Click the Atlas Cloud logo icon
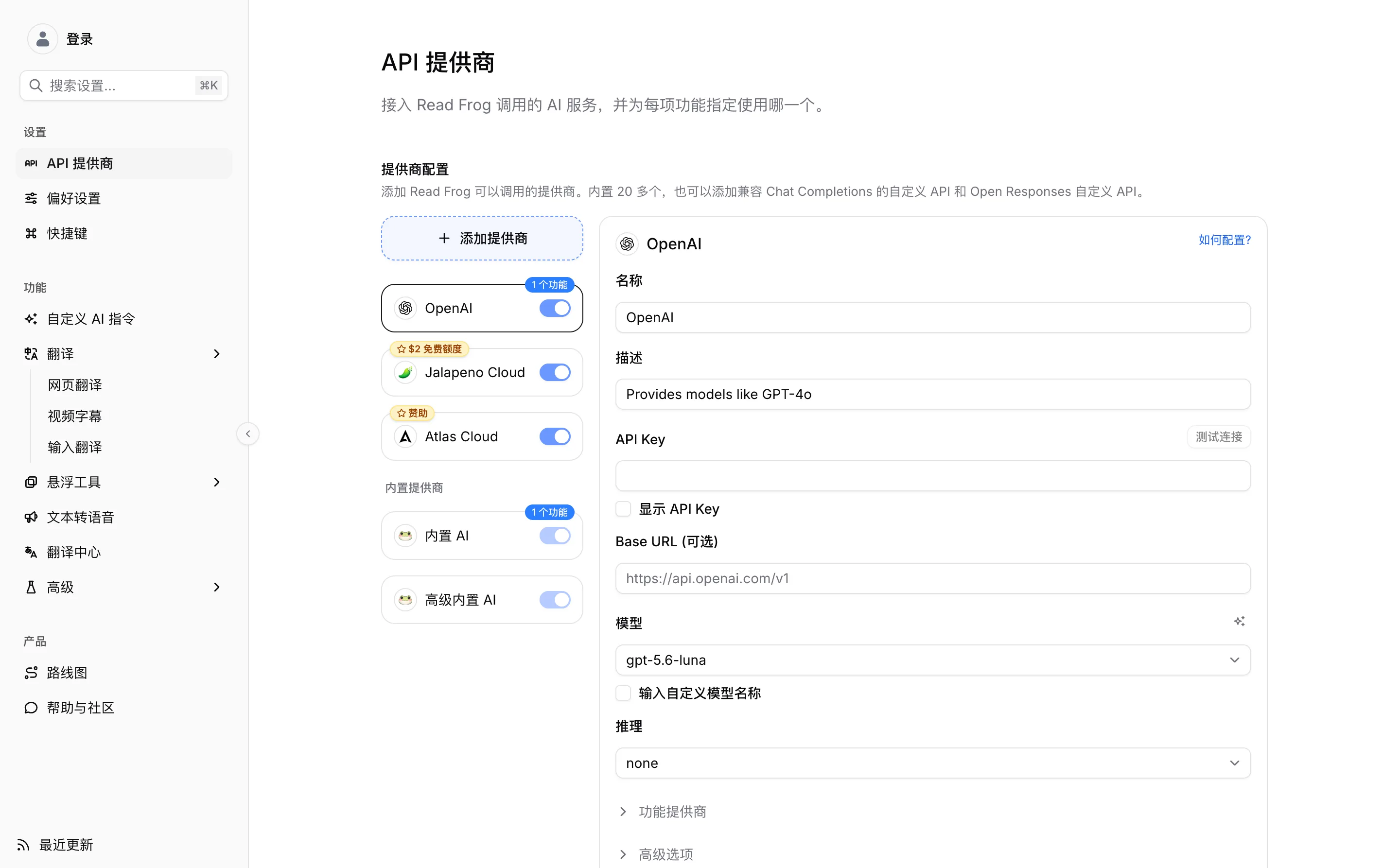 [405, 437]
